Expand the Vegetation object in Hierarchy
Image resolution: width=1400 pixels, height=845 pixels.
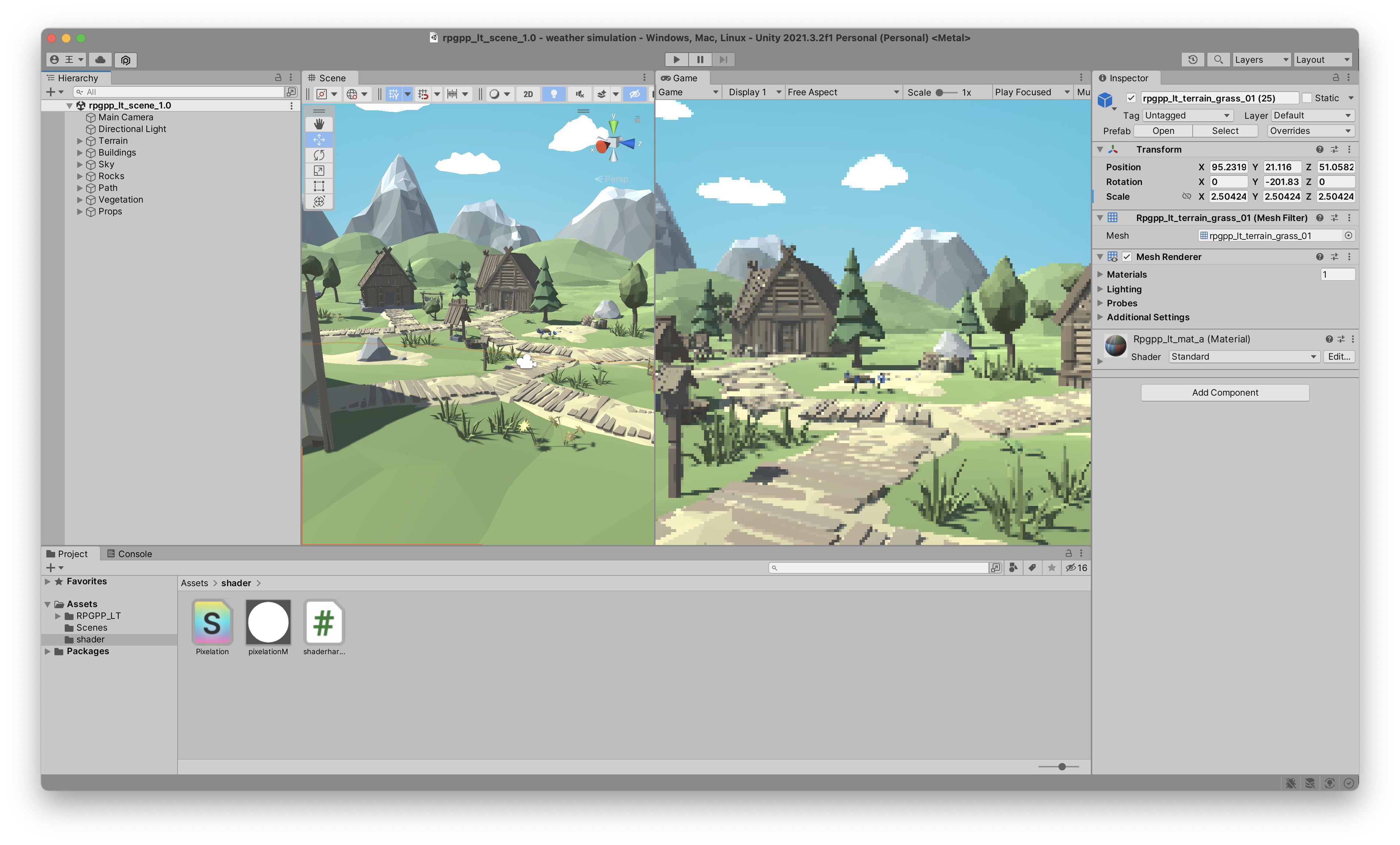[x=80, y=199]
